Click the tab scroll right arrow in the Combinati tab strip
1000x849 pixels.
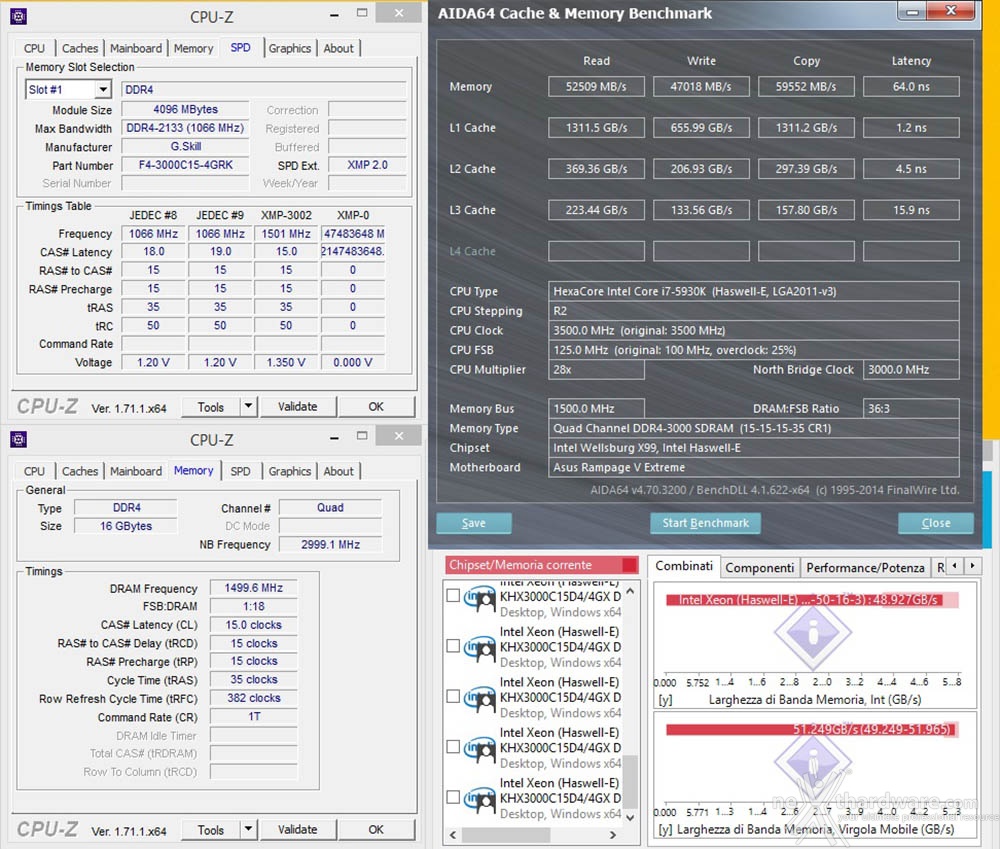(x=972, y=565)
